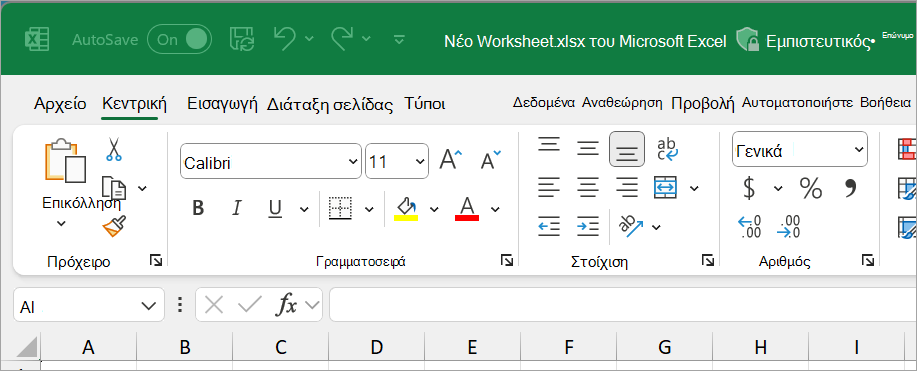The width and height of the screenshot is (917, 371).
Task: Toggle Underline formatting
Action: [275, 208]
